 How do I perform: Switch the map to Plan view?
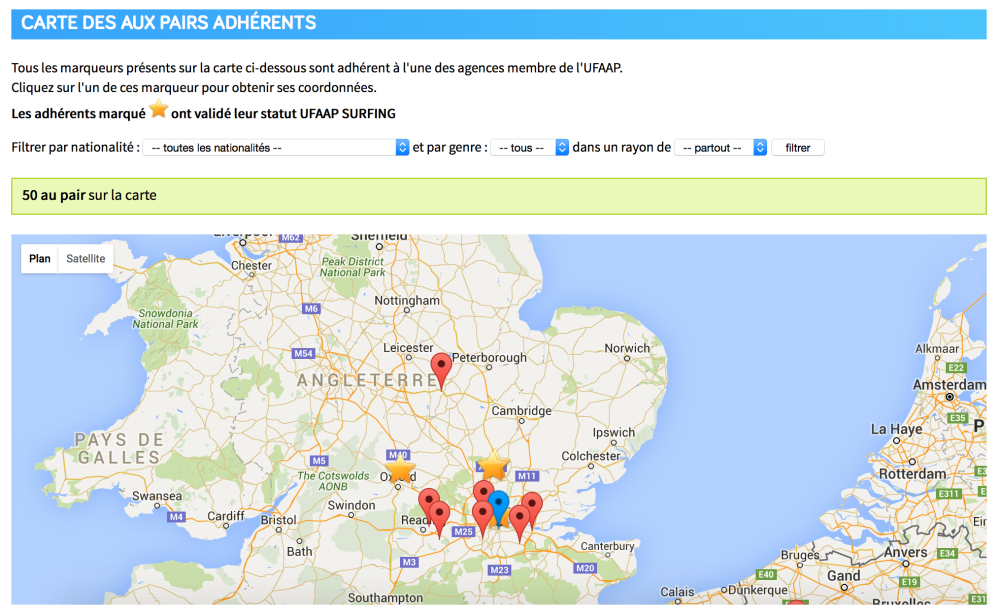coord(40,258)
